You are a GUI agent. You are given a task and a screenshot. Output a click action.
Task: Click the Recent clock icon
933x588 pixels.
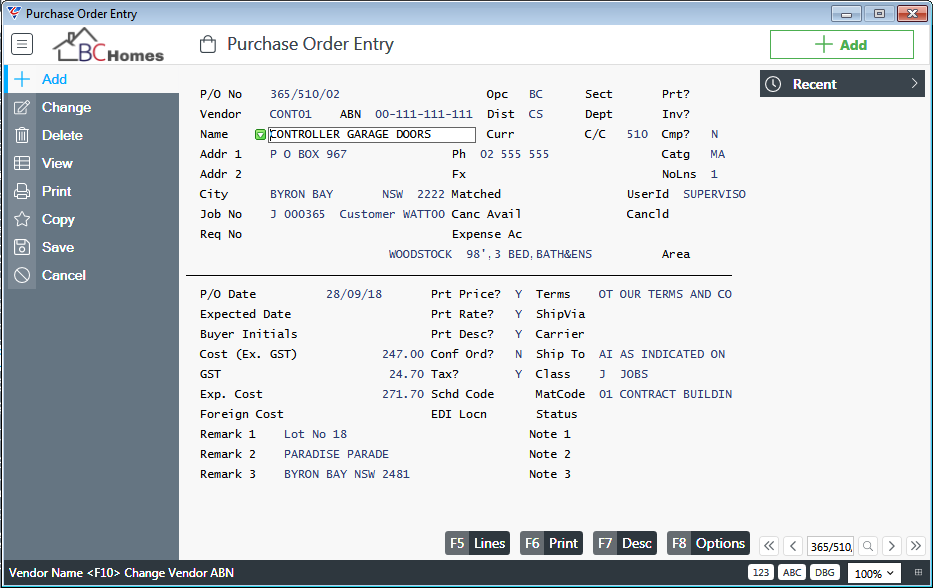[773, 84]
